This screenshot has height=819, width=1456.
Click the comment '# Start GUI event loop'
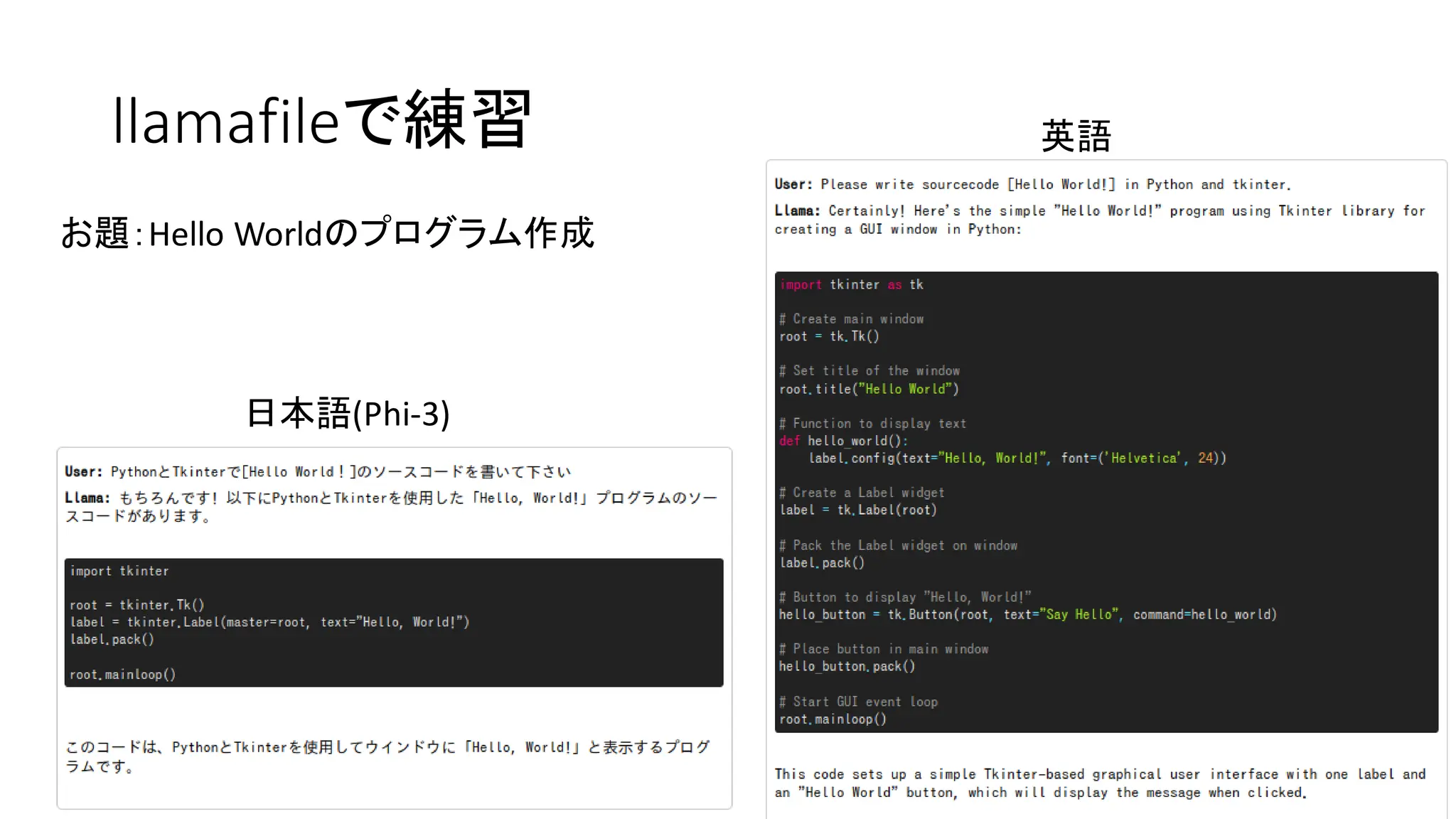(859, 702)
